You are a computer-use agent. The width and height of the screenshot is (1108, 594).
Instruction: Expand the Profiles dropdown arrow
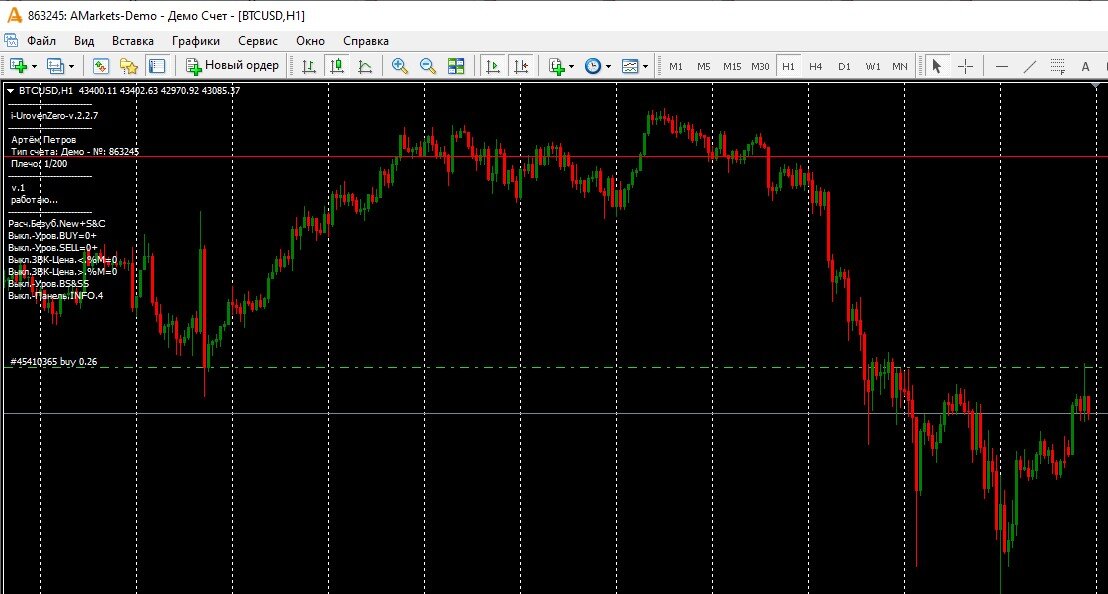(71, 66)
